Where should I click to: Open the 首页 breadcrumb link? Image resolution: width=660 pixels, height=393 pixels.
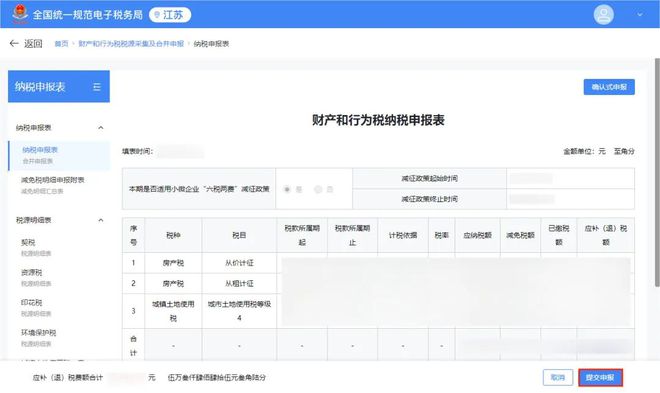pyautogui.click(x=61, y=43)
